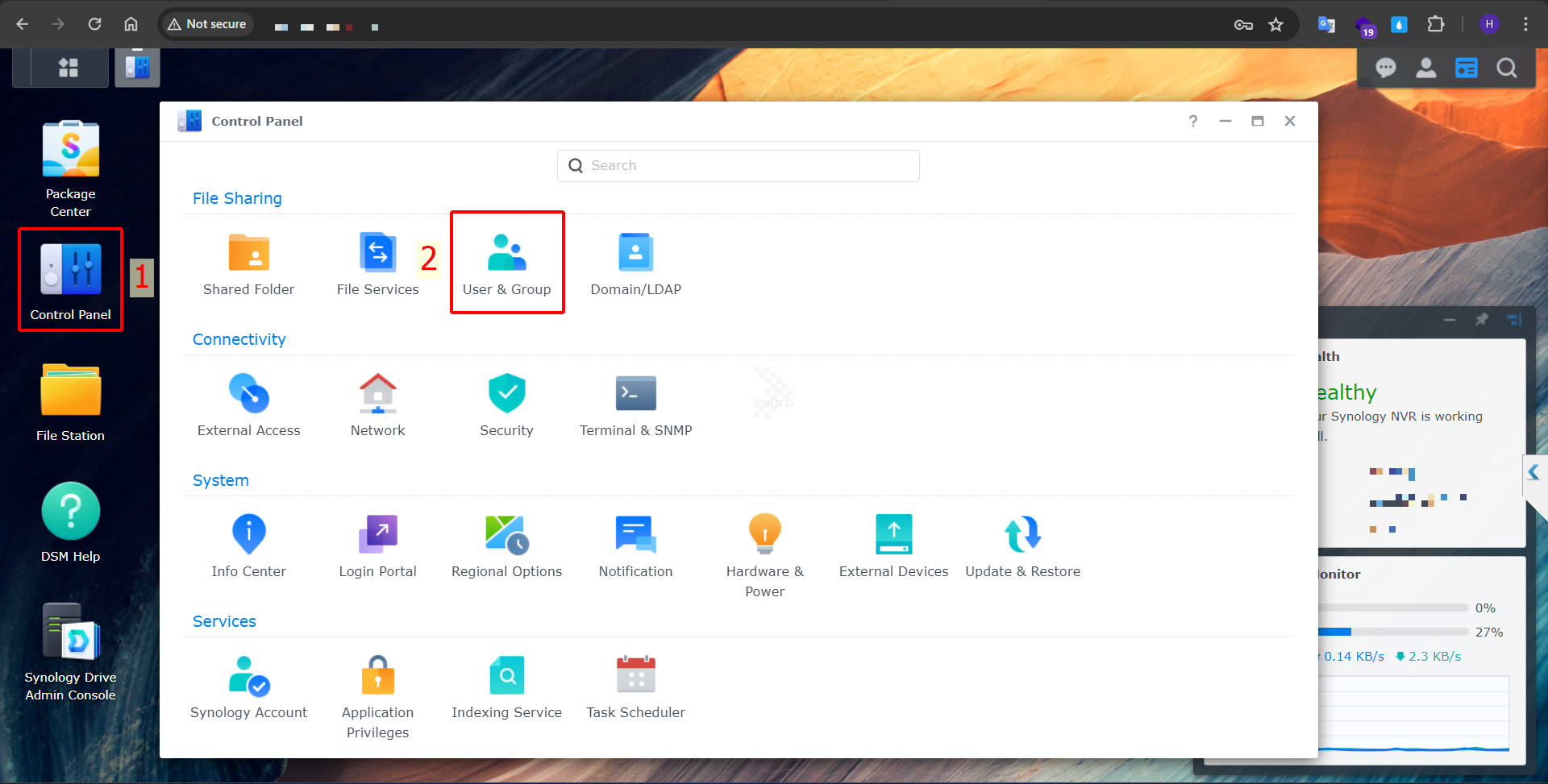Open the notifications speech bubble icon
This screenshot has width=1548, height=784.
[1385, 68]
